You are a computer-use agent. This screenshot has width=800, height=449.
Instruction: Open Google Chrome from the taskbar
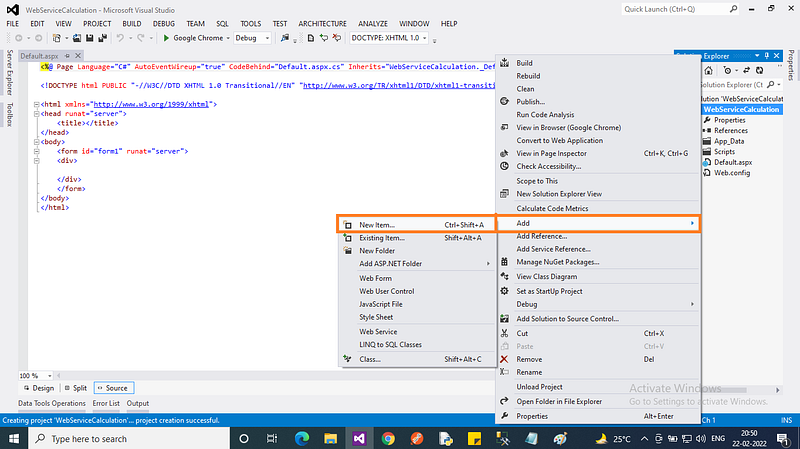click(x=388, y=438)
